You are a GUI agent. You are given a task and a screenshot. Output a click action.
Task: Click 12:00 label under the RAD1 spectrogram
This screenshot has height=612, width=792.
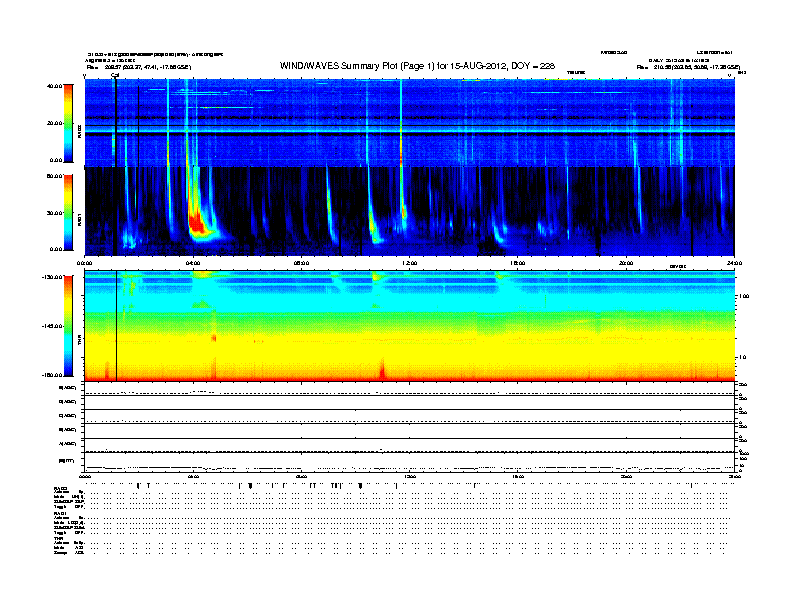pyautogui.click(x=409, y=263)
